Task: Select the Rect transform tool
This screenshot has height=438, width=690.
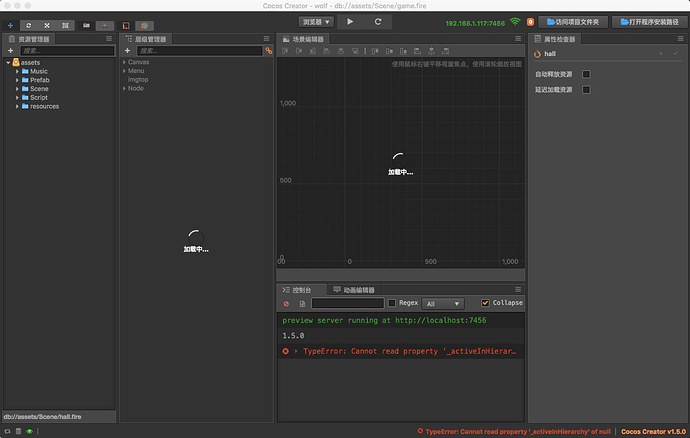Action: (65, 26)
